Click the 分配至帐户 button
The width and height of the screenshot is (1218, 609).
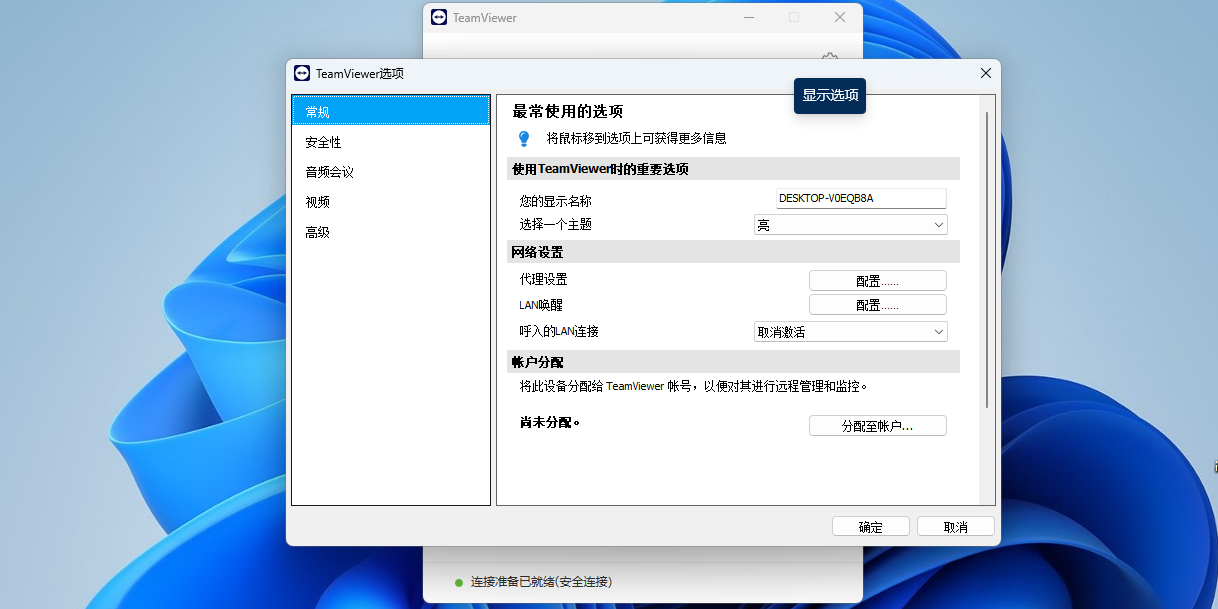pos(877,425)
